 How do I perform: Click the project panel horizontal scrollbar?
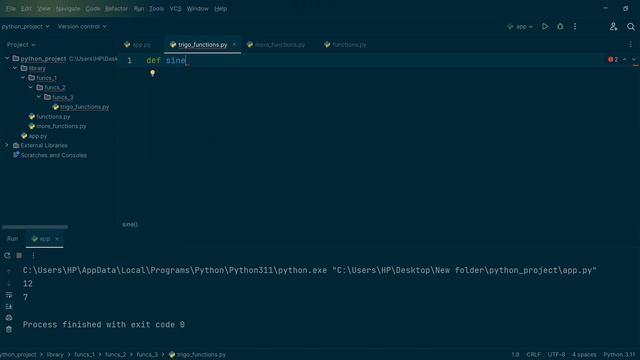coord(35,227)
